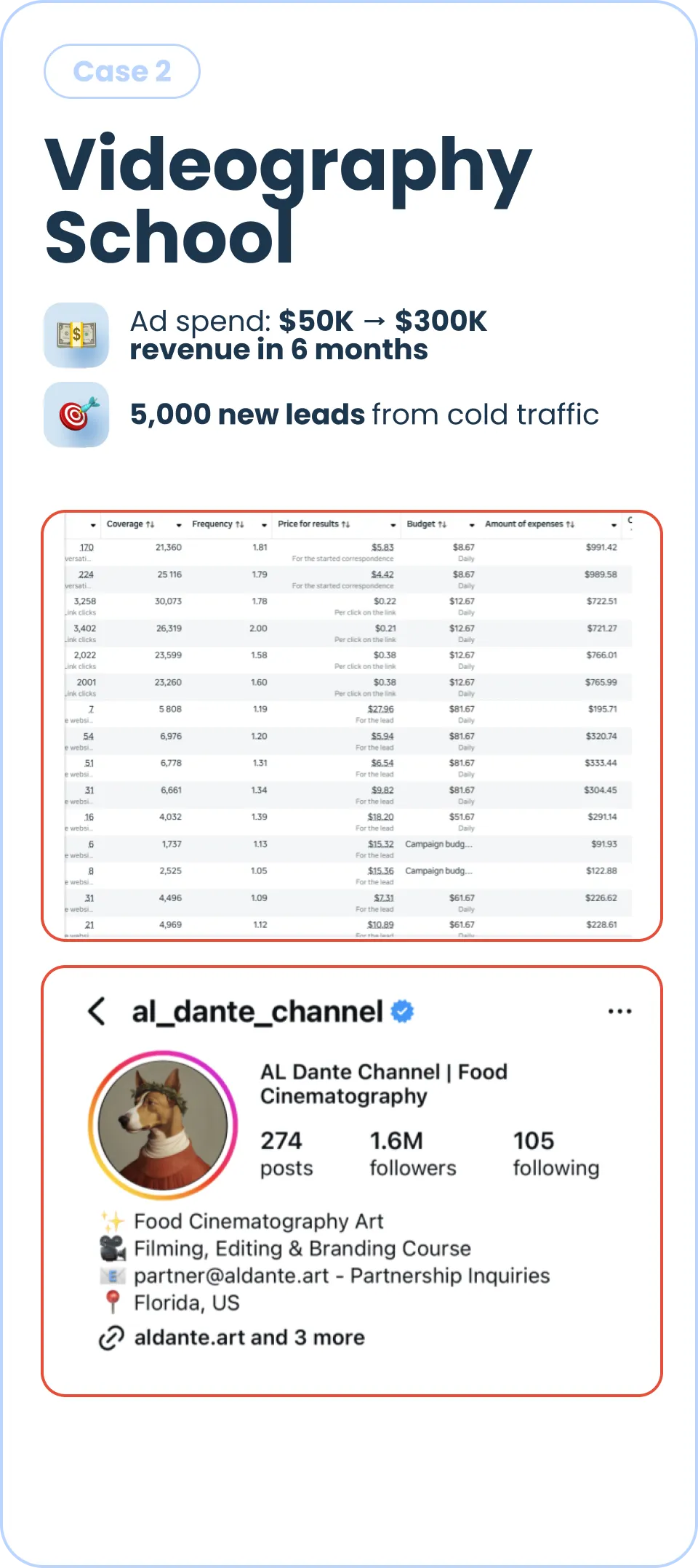Open the three-dot menu on the profile

click(x=619, y=1011)
